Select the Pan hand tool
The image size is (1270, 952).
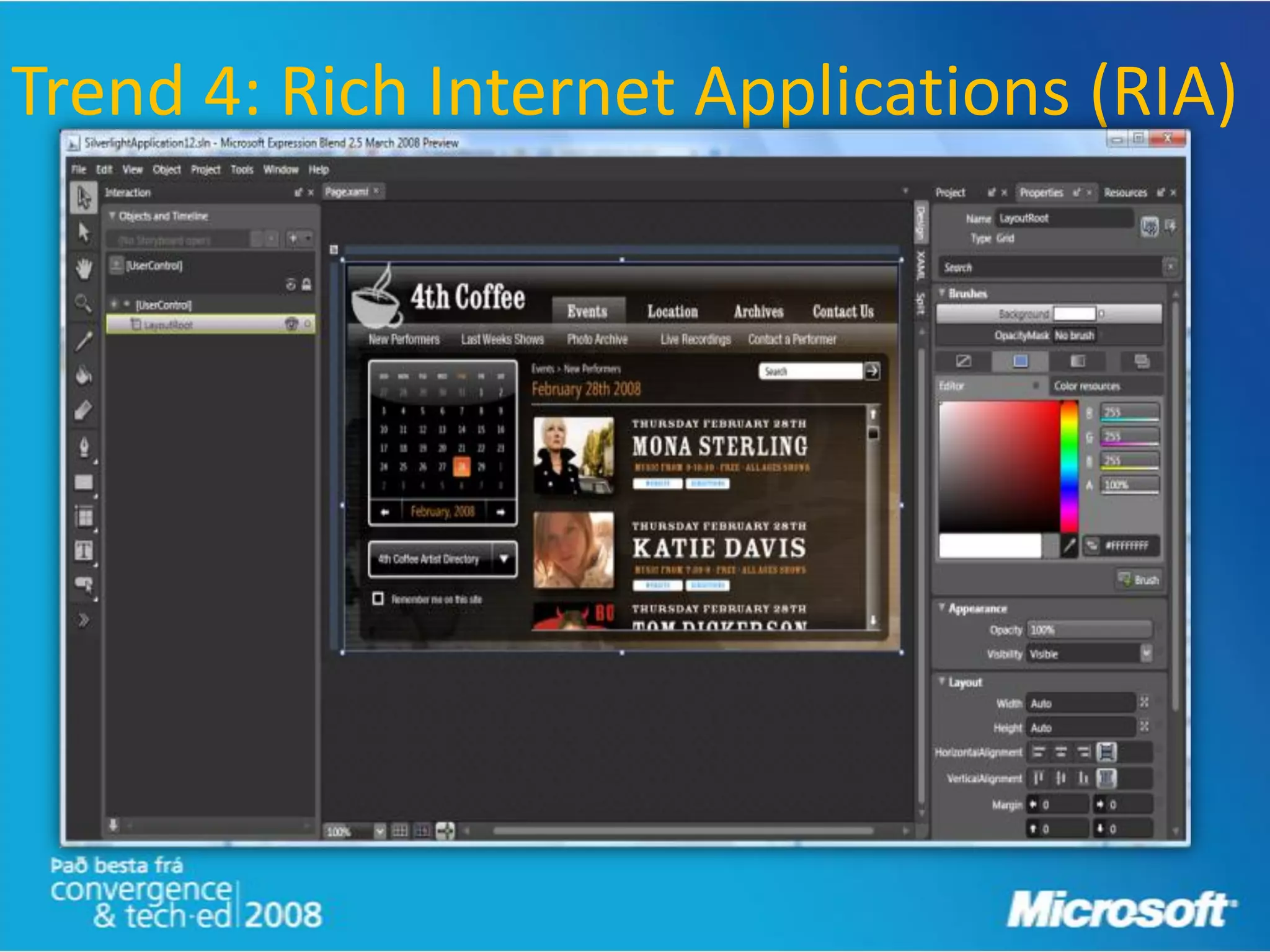pyautogui.click(x=84, y=269)
